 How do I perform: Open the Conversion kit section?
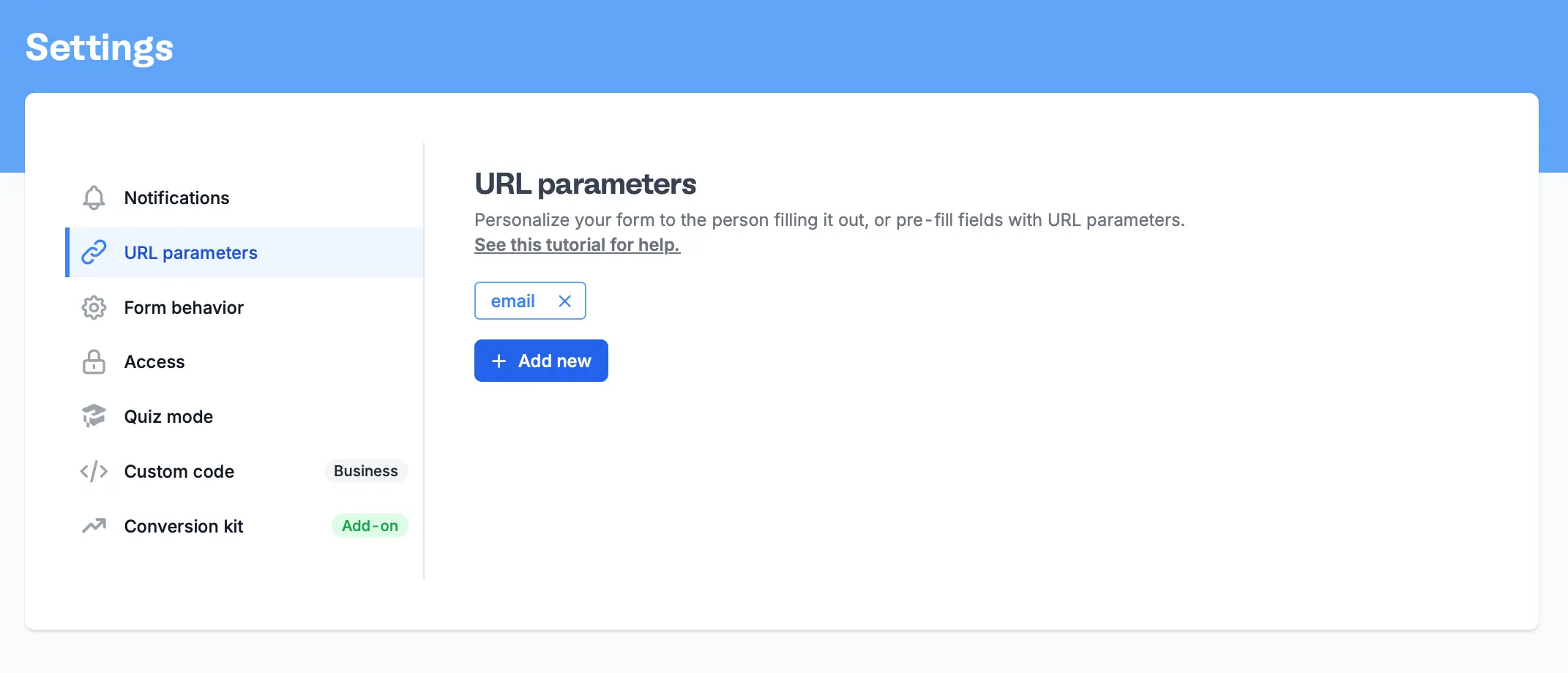tap(184, 526)
